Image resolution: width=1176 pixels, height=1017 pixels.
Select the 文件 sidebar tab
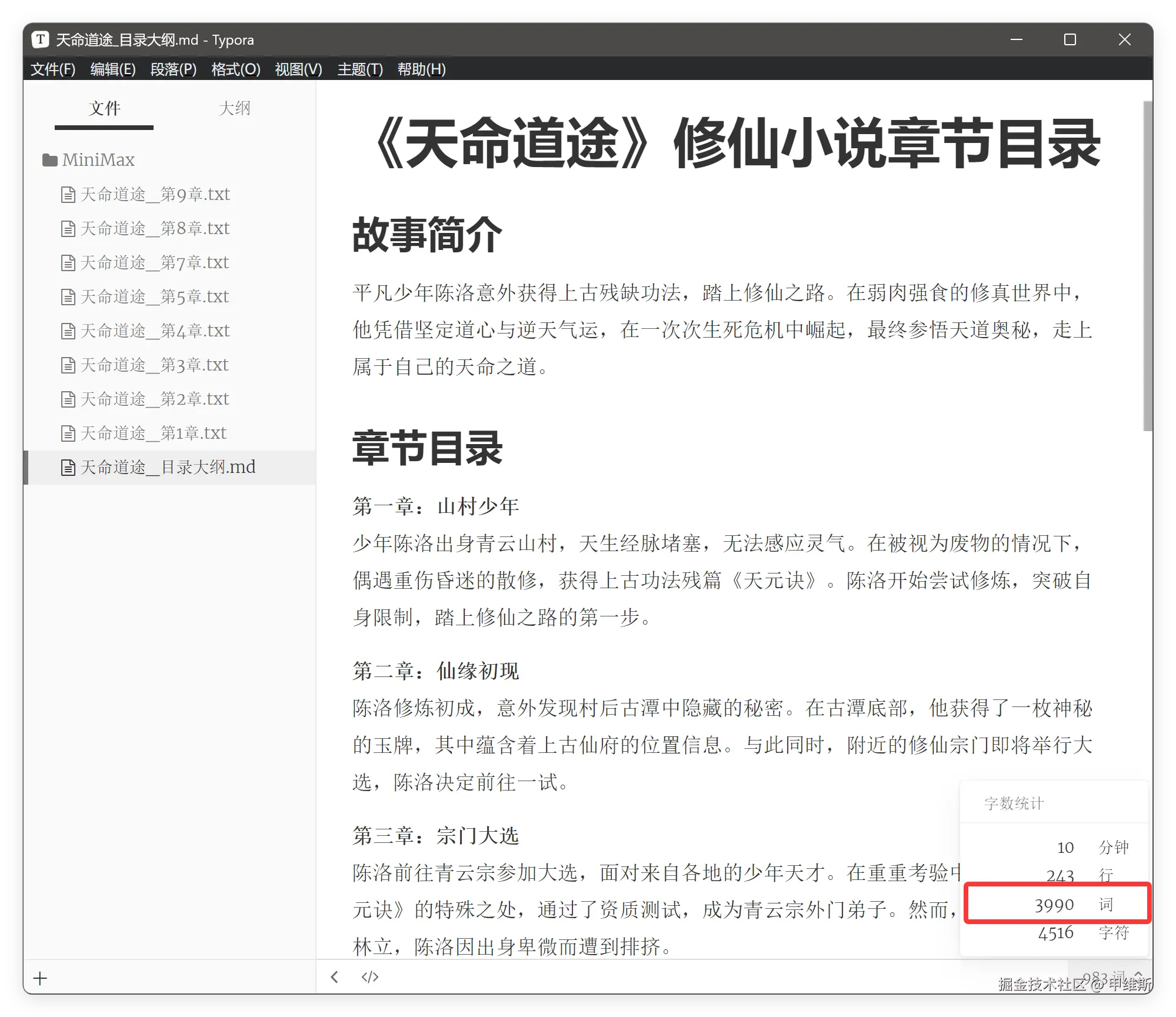(x=104, y=108)
